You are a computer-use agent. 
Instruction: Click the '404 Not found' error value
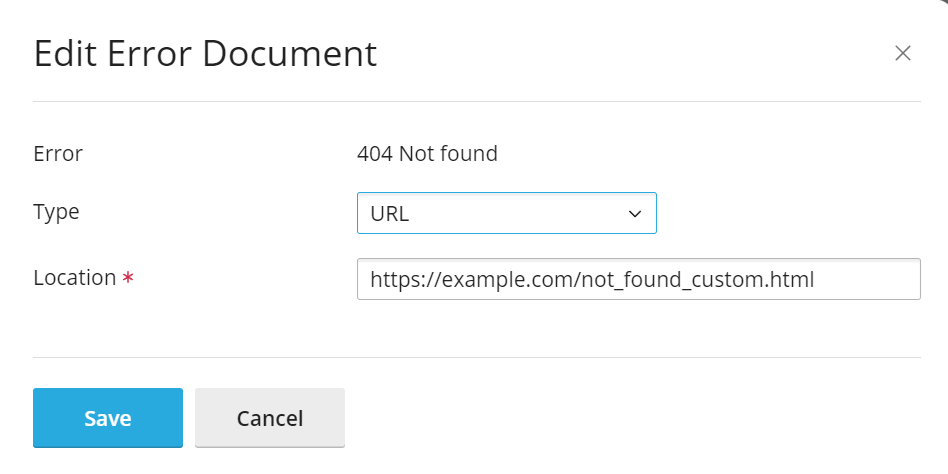[x=427, y=154]
